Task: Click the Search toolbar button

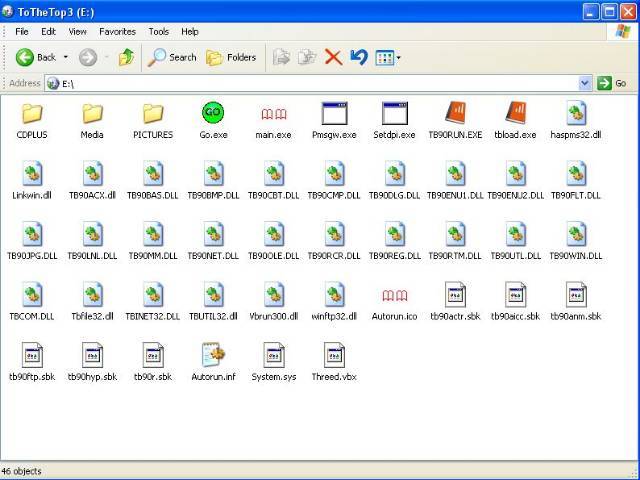Action: [172, 57]
